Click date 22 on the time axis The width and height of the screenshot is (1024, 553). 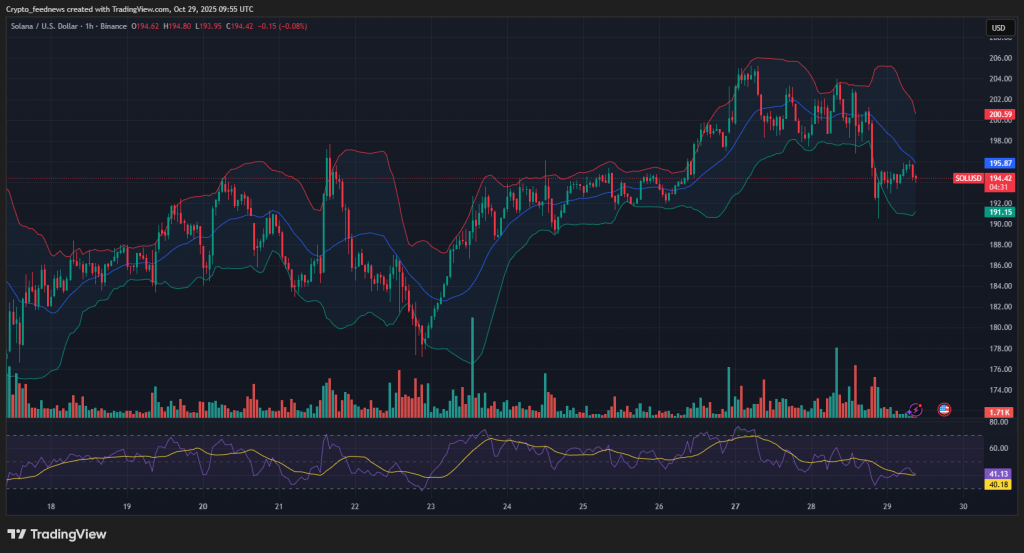355,507
